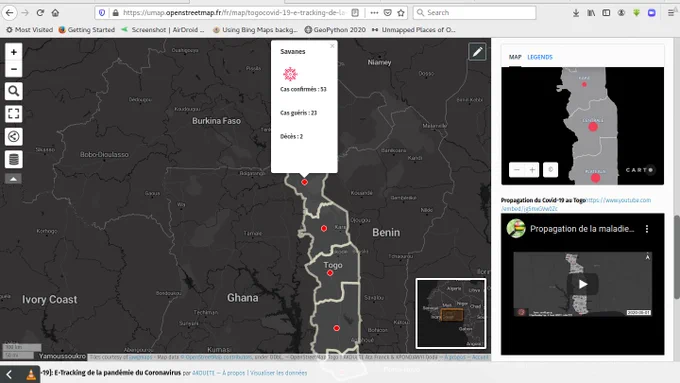
Task: Open GeoPython 2020 bookmark
Action: coord(335,29)
